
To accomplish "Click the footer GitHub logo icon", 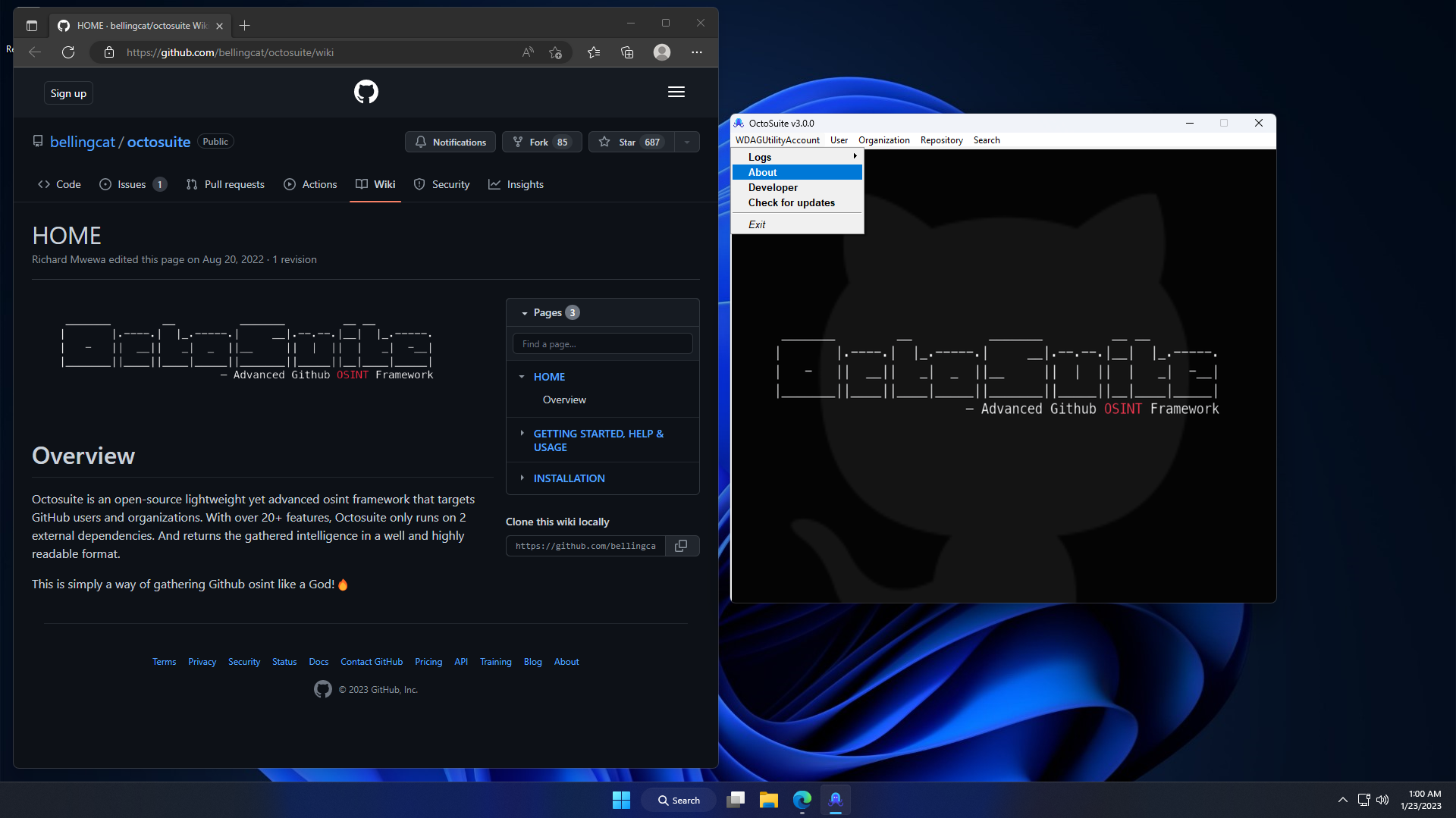I will (323, 689).
